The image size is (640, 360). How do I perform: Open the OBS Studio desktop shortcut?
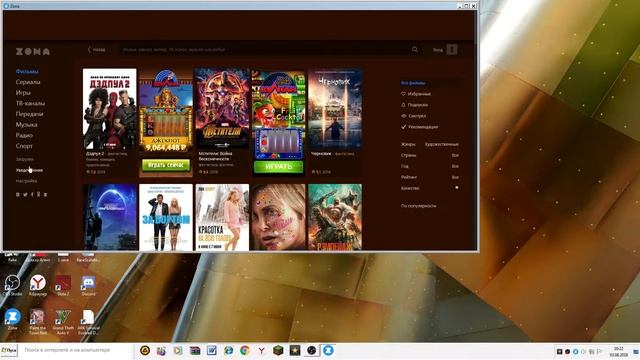12,284
